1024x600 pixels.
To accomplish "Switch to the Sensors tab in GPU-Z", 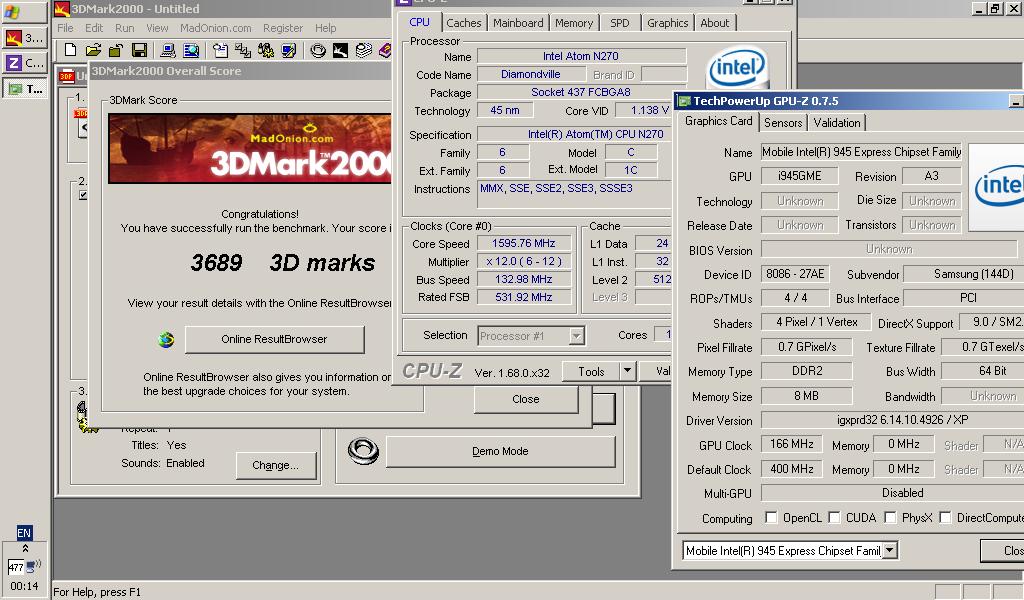I will (783, 123).
